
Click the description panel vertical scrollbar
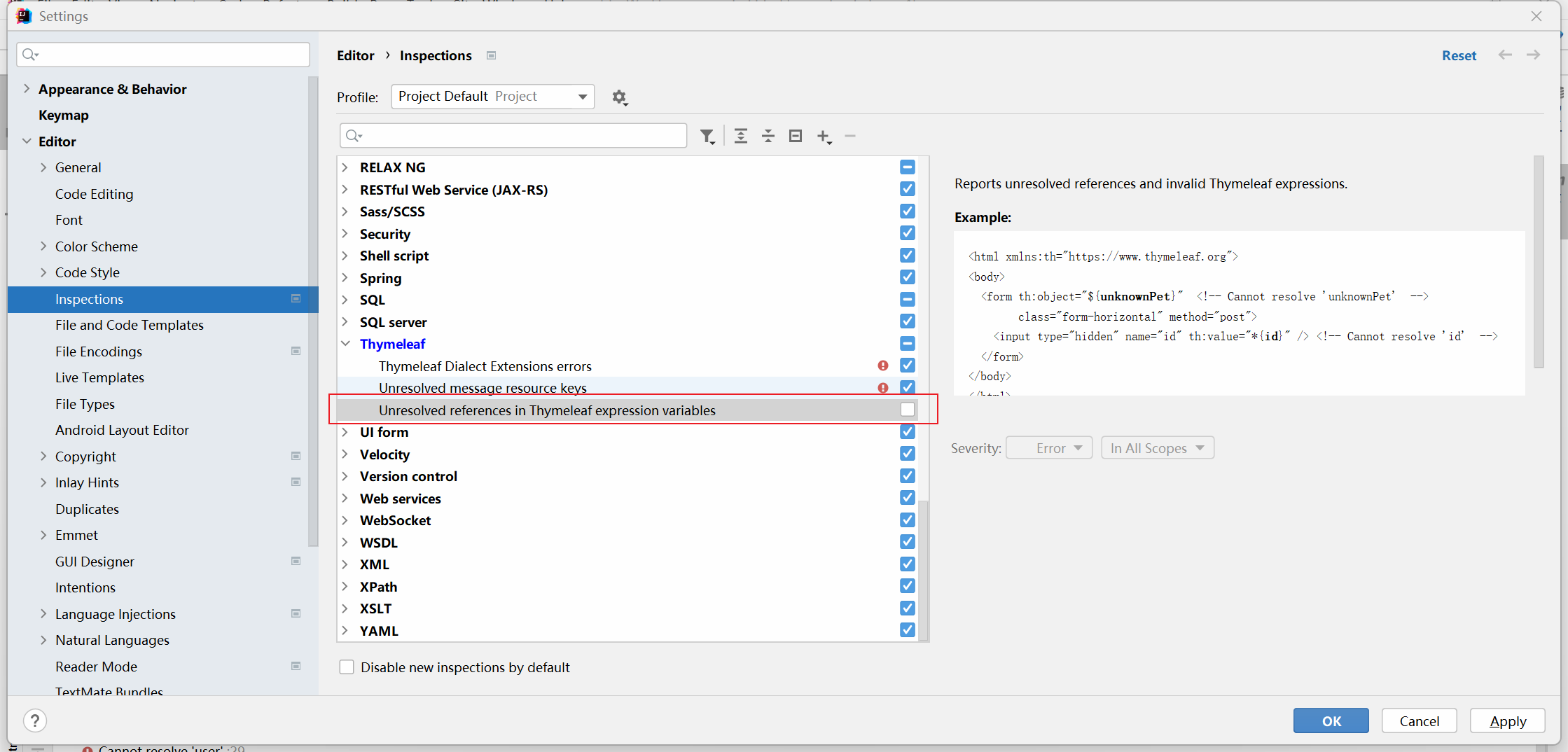1538,261
